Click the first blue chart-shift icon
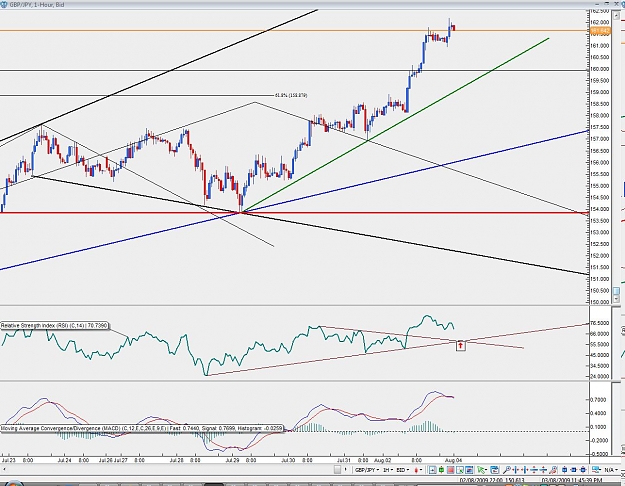Viewport: 625px width, 486px height. click(564, 470)
